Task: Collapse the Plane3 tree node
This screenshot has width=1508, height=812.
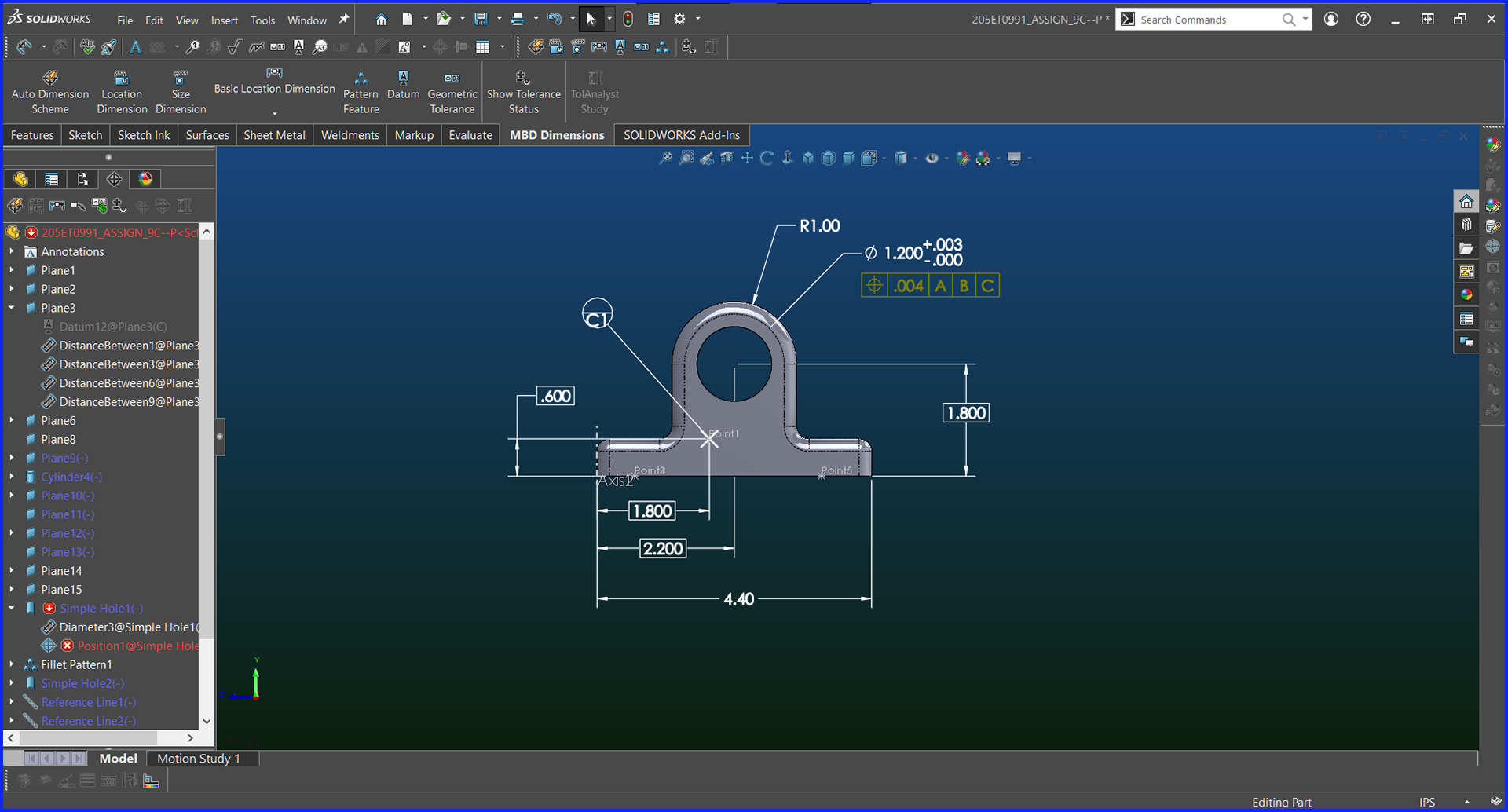Action: click(x=11, y=308)
